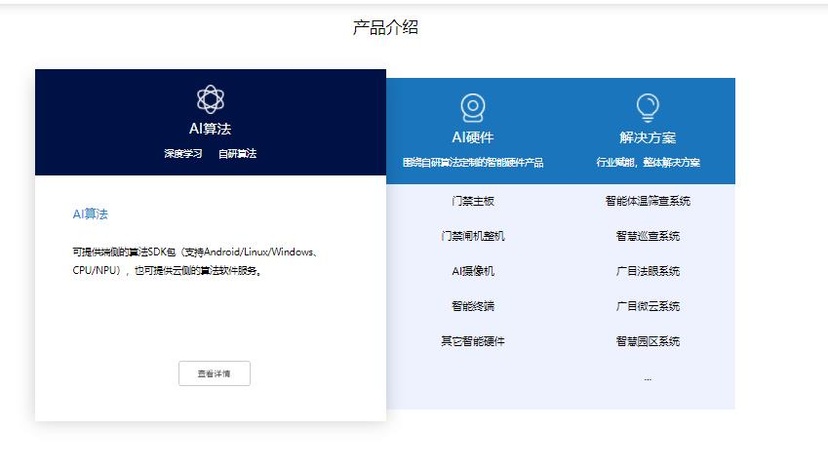Click the 围绕自研算法定制的智能硬件产品 subtitle
The width and height of the screenshot is (828, 466).
[473, 163]
